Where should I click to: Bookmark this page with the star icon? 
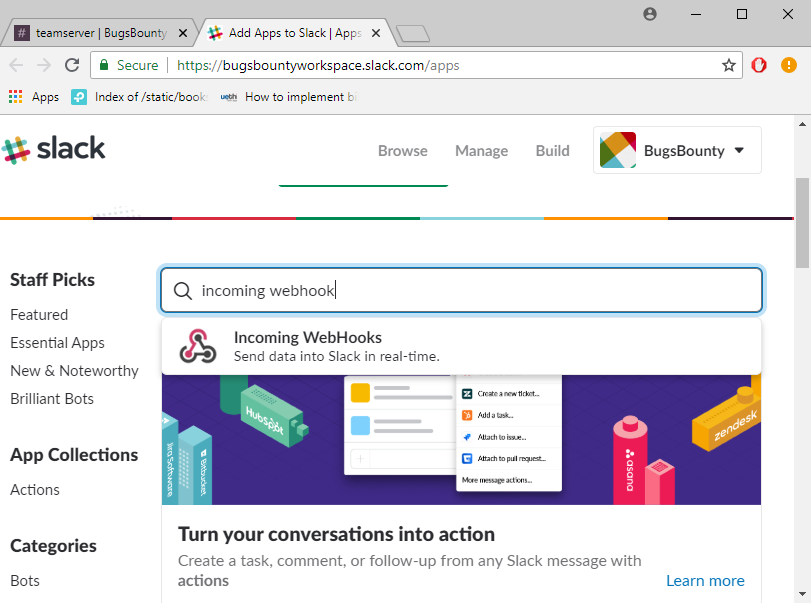point(729,65)
